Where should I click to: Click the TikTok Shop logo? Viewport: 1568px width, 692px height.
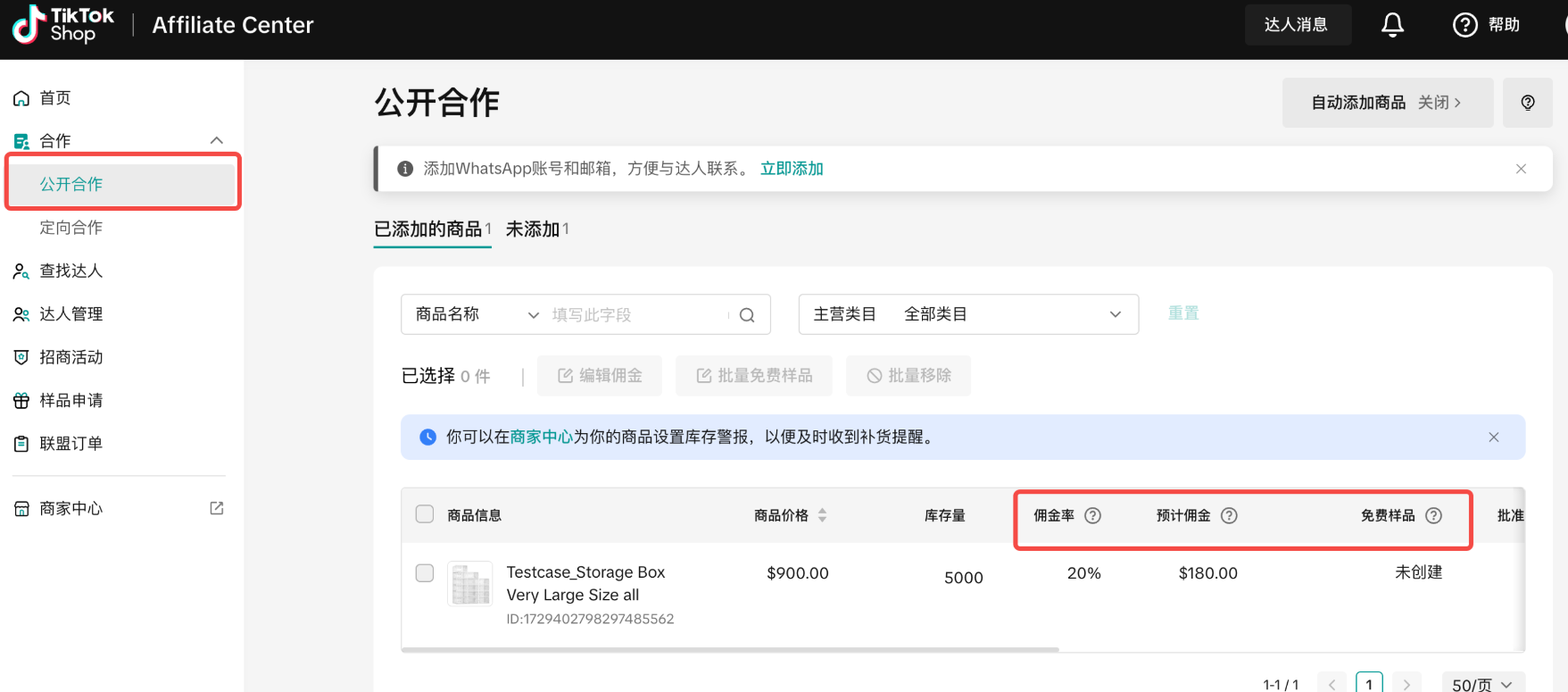(63, 25)
